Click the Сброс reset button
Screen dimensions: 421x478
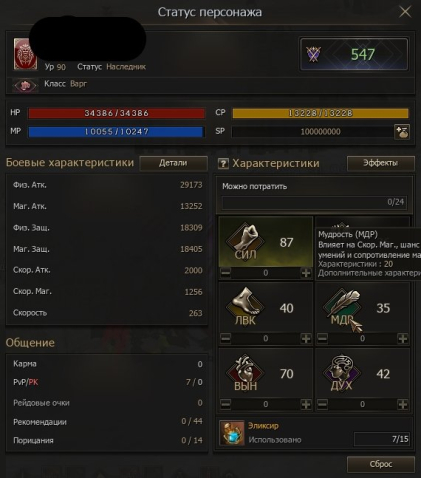pos(381,464)
